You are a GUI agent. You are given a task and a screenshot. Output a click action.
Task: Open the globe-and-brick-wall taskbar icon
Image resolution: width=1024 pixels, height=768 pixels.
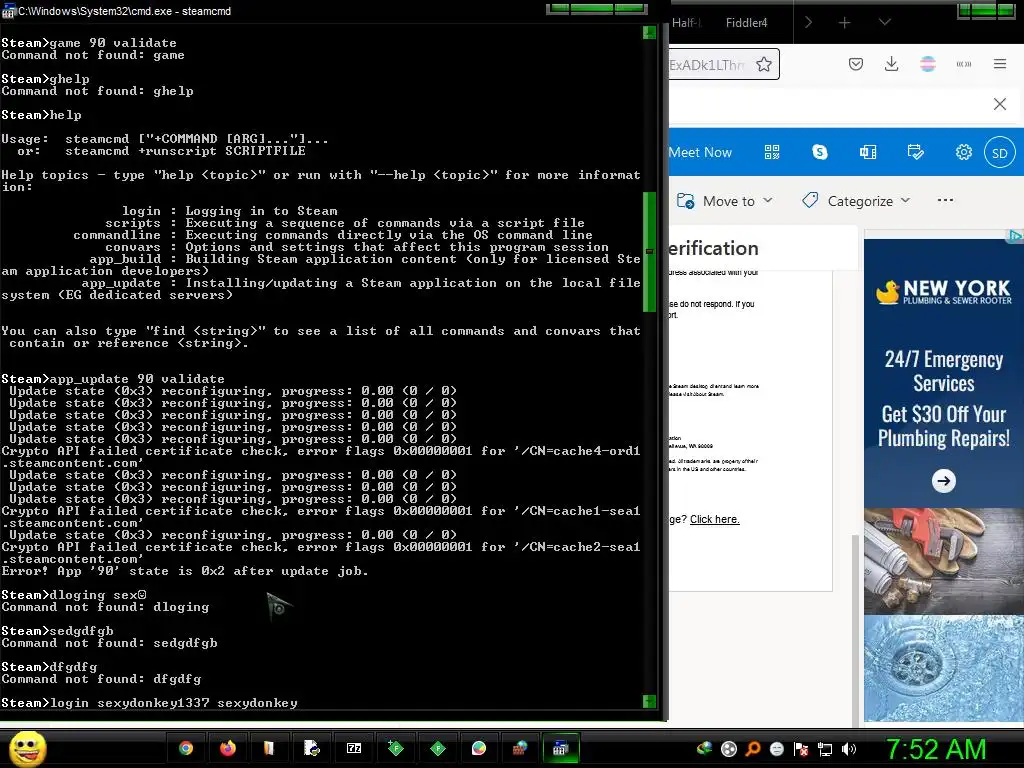click(520, 748)
